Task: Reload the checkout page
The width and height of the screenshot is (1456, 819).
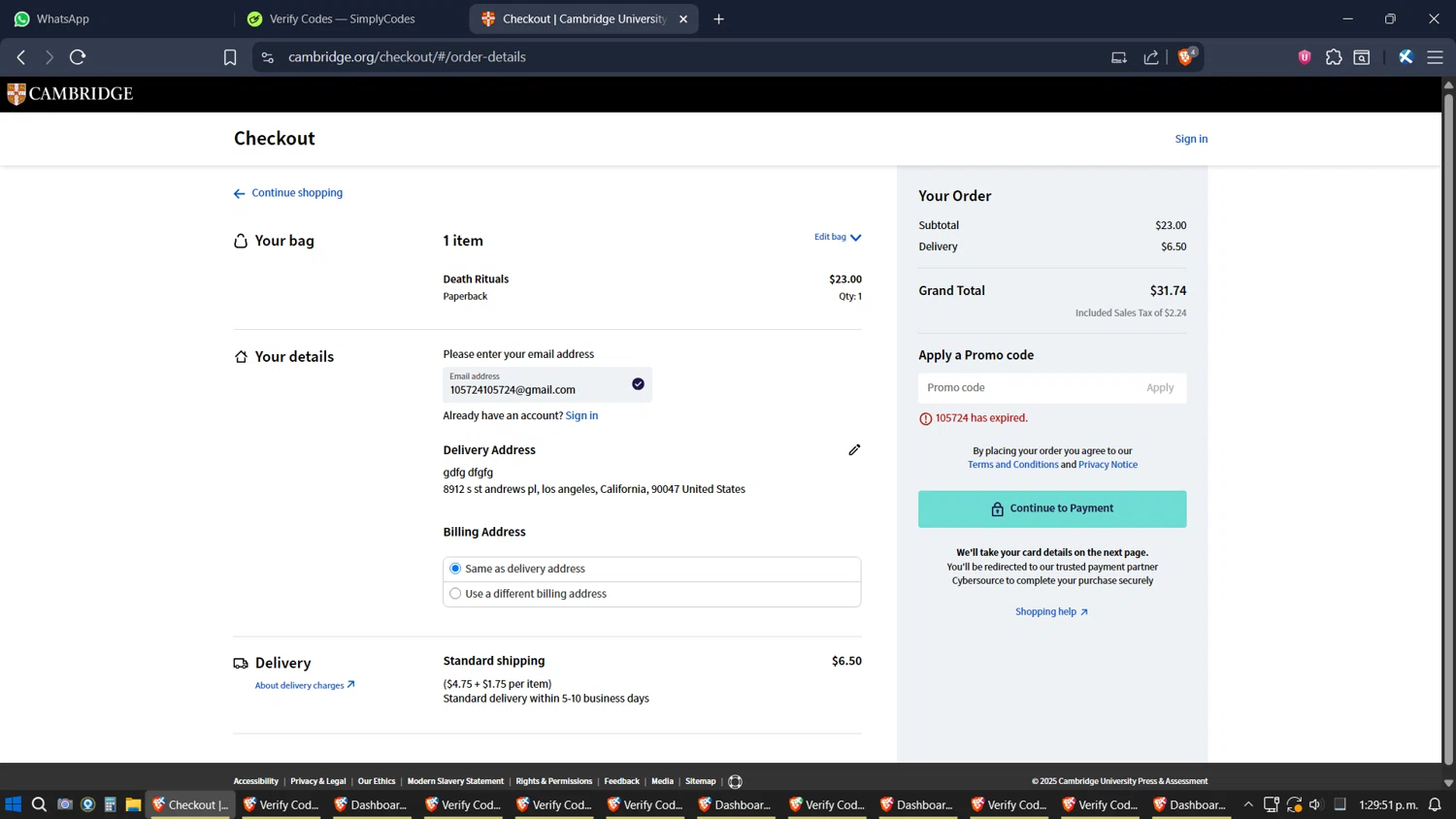Action: [x=78, y=57]
